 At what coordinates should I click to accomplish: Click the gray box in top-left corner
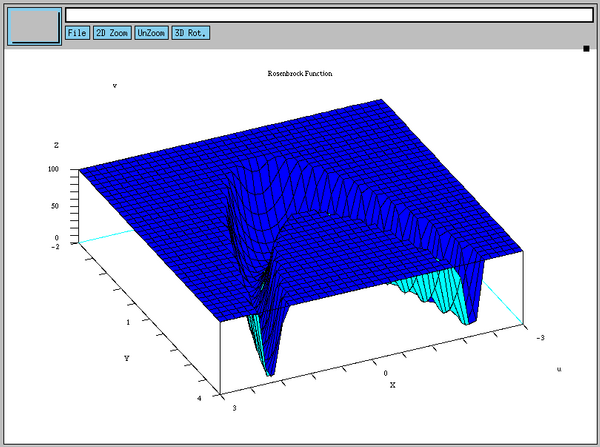click(34, 25)
